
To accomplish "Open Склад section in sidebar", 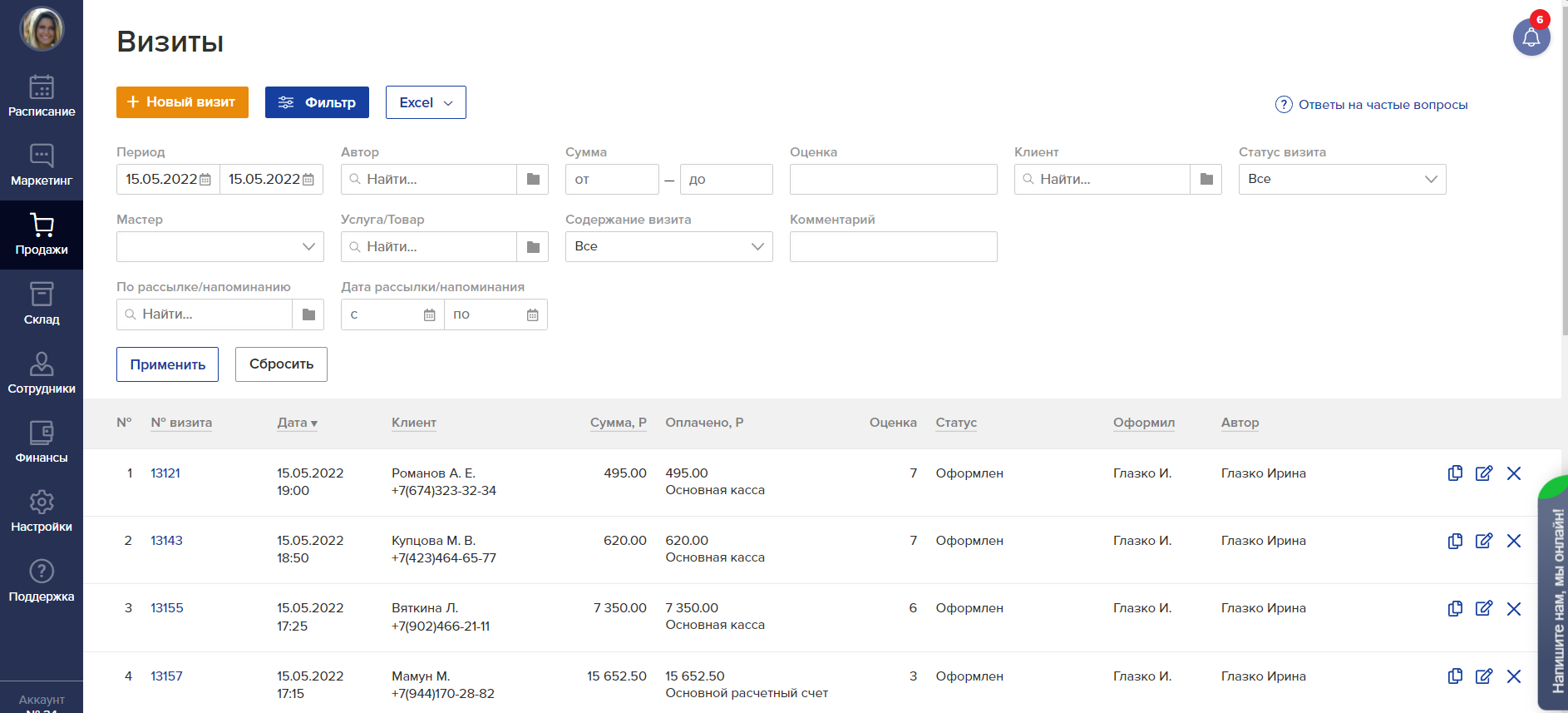I will 42,304.
